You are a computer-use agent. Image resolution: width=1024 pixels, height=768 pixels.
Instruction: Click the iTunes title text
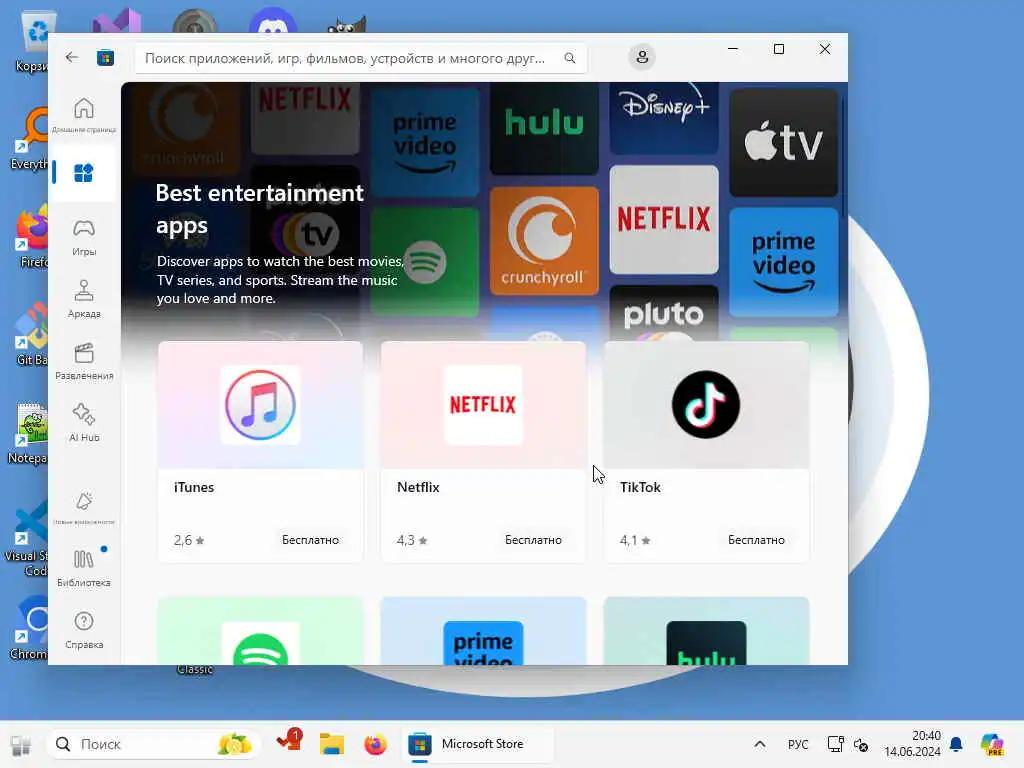pyautogui.click(x=194, y=487)
